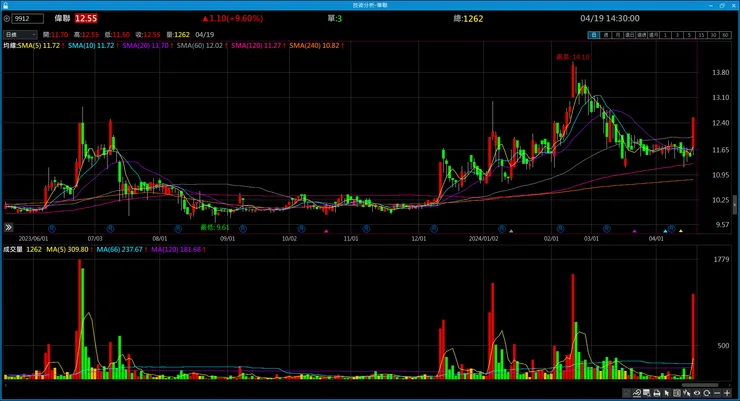Click the yellow triangle marker after the 04/01 date
The height and width of the screenshot is (401, 740).
[x=681, y=231]
